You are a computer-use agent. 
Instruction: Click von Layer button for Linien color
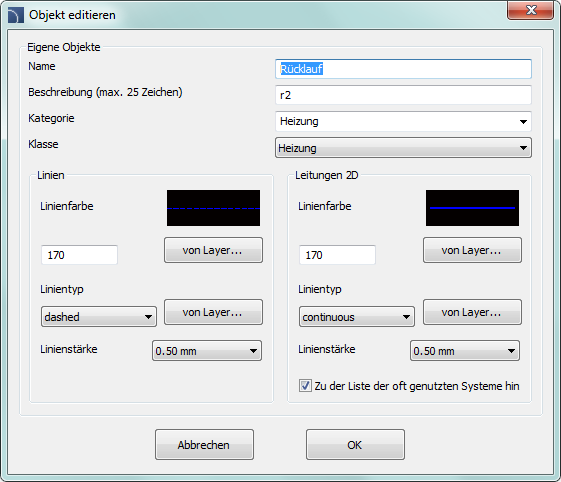[213, 250]
